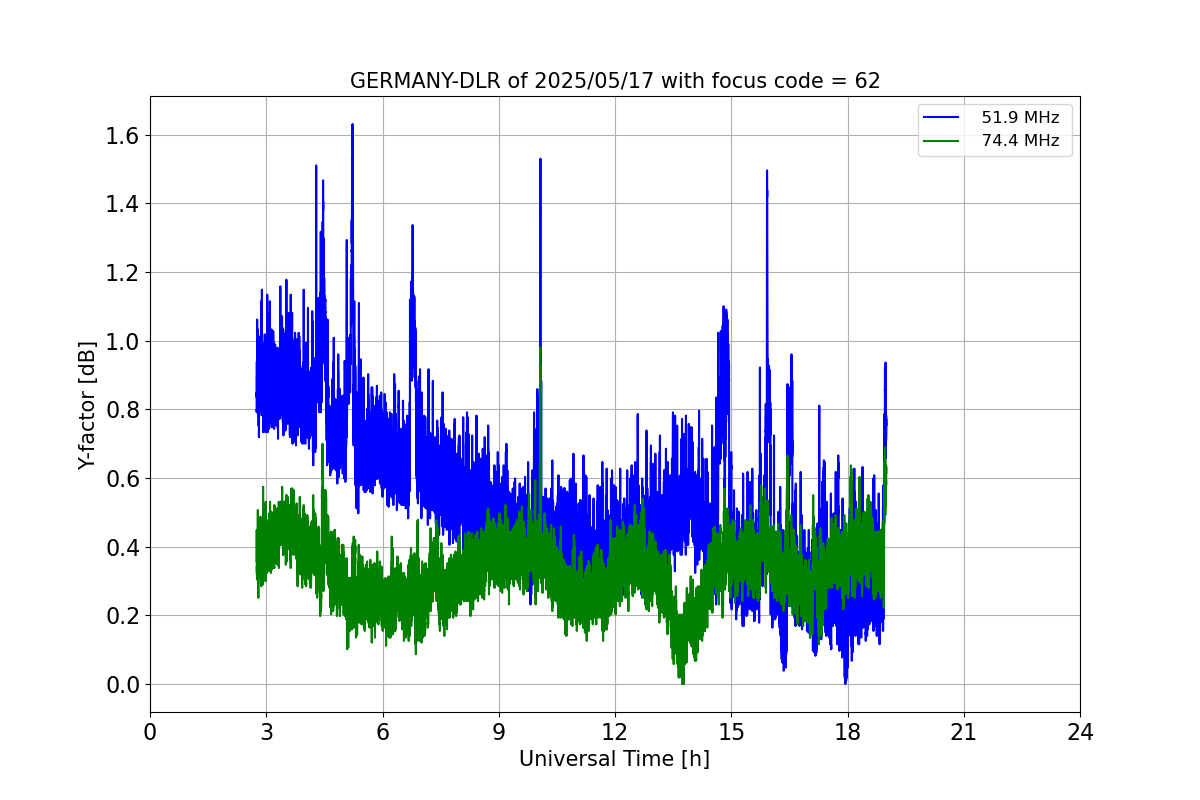
Task: Click the blue spike peak at 10 h
Action: (540, 160)
